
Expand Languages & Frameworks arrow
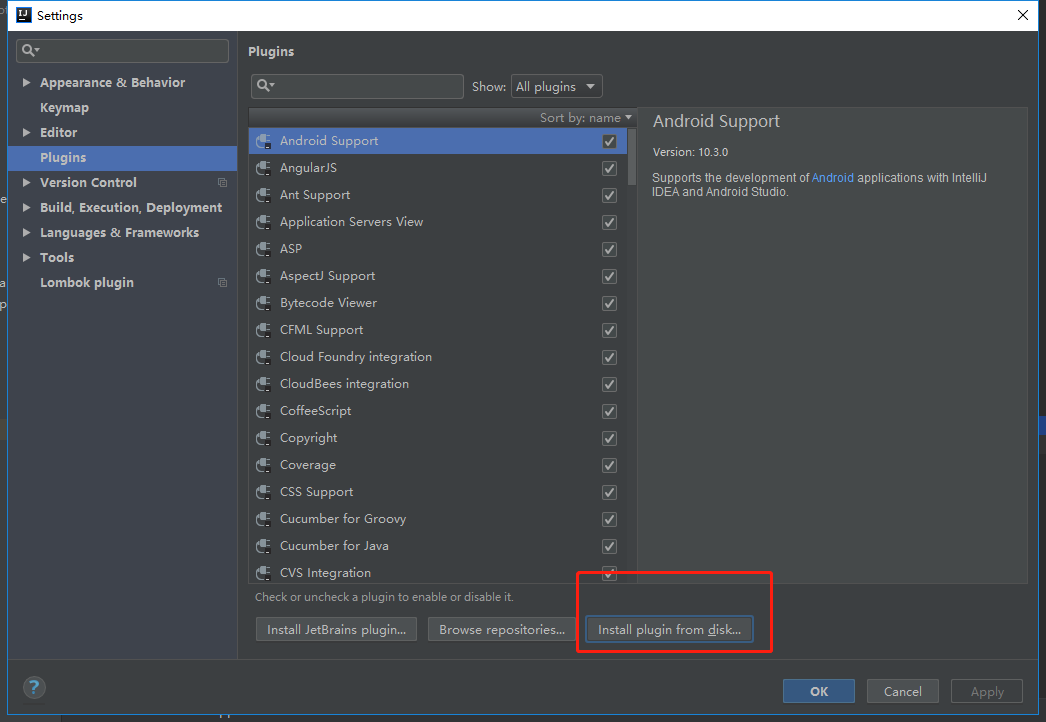(x=27, y=233)
